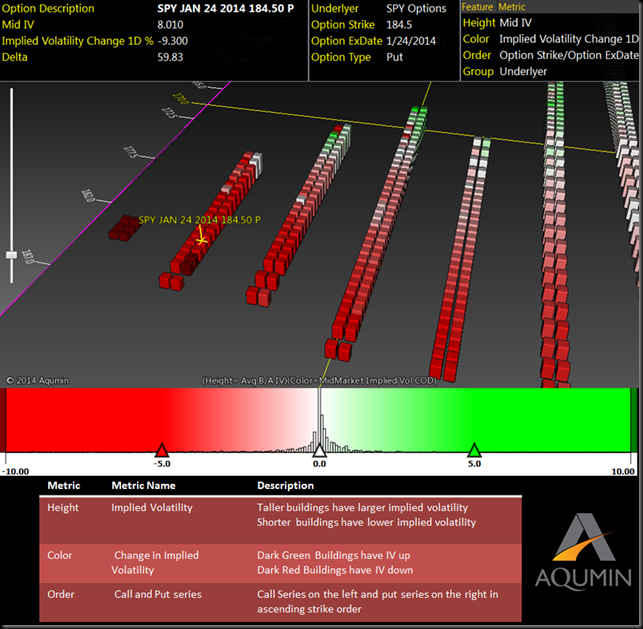Click the Implied Volatility Change 1D % value -9.300
The height and width of the screenshot is (629, 643).
click(x=173, y=41)
